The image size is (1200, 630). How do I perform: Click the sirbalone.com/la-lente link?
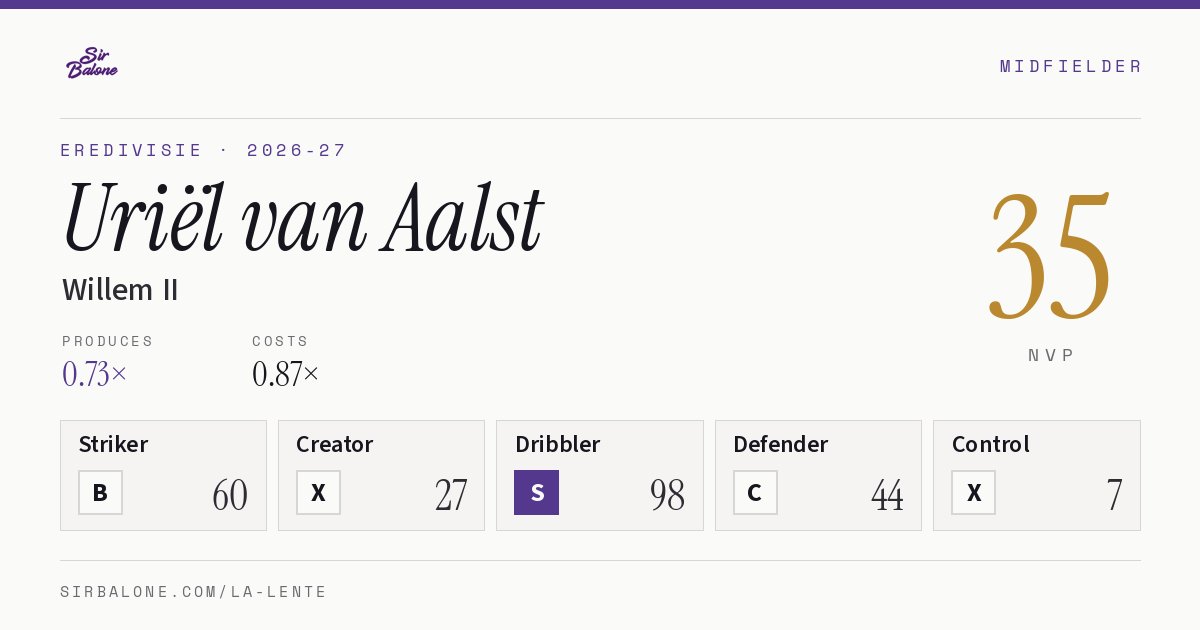pos(194,592)
